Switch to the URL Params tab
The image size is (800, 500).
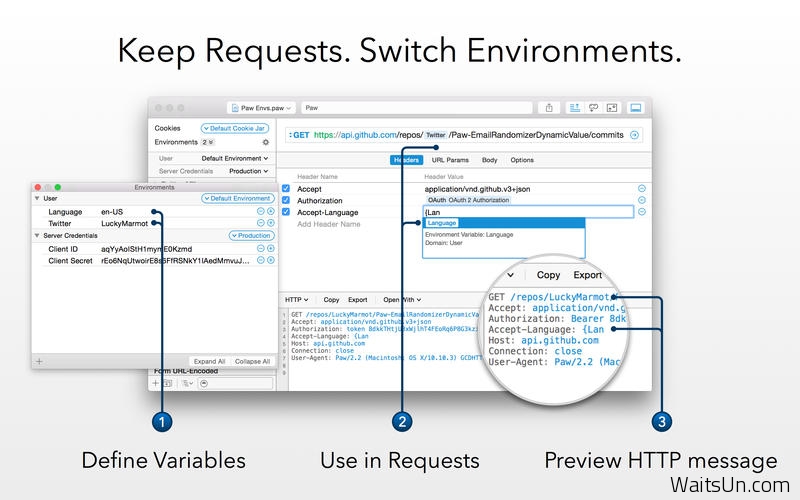click(x=450, y=160)
